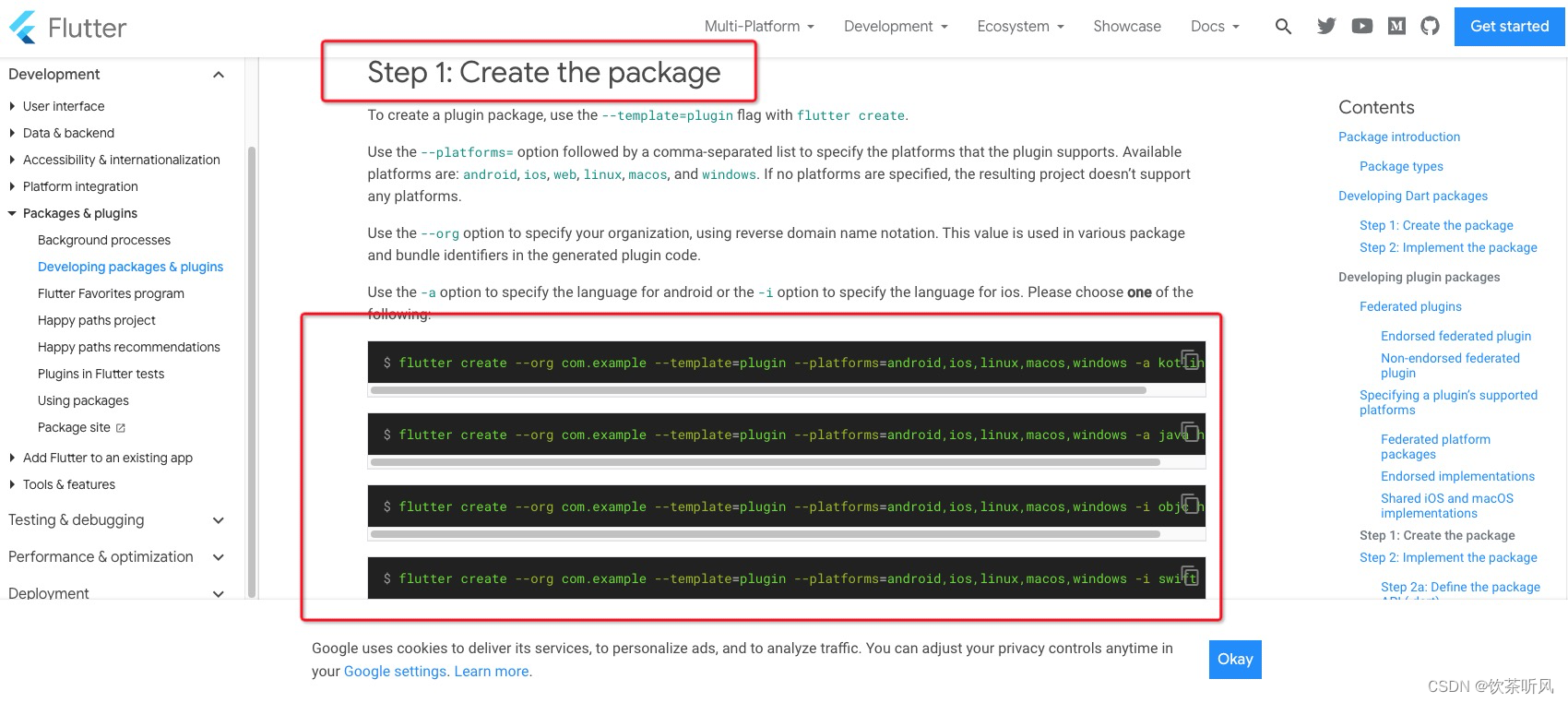Jump to Federated platform packages in Contents
The height and width of the screenshot is (703, 1568).
[x=1435, y=447]
